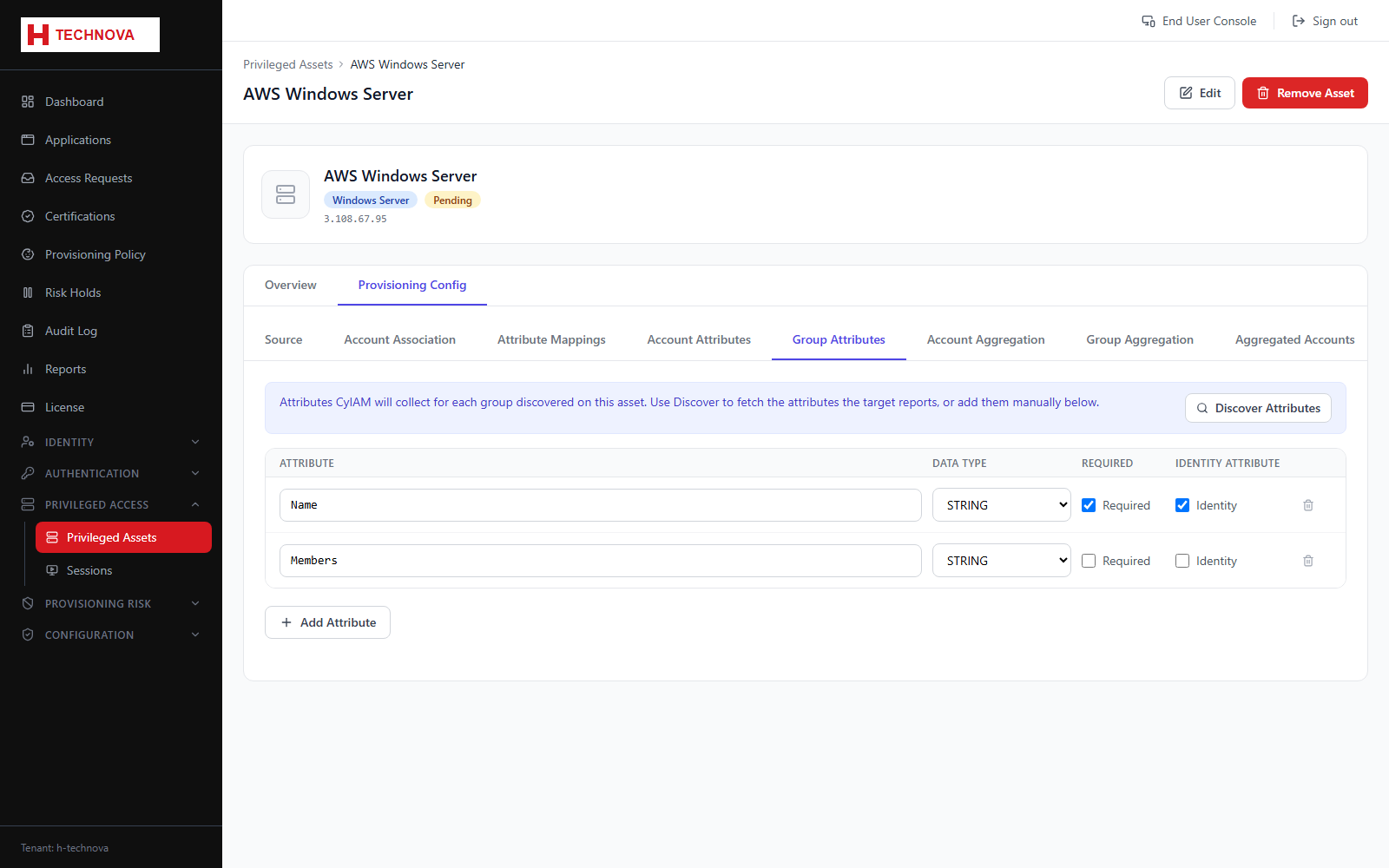Click the Edit button
The image size is (1389, 868).
pyautogui.click(x=1200, y=93)
